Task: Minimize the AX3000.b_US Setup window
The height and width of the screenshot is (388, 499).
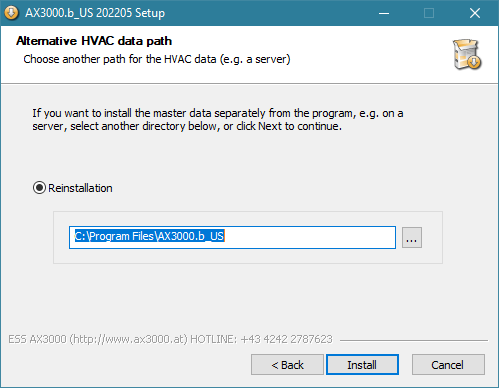Action: (384, 13)
